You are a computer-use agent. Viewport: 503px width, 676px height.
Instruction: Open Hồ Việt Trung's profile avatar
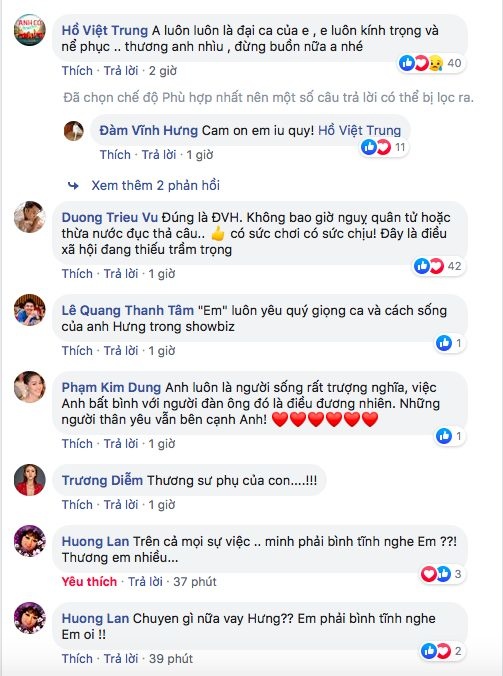[30, 29]
